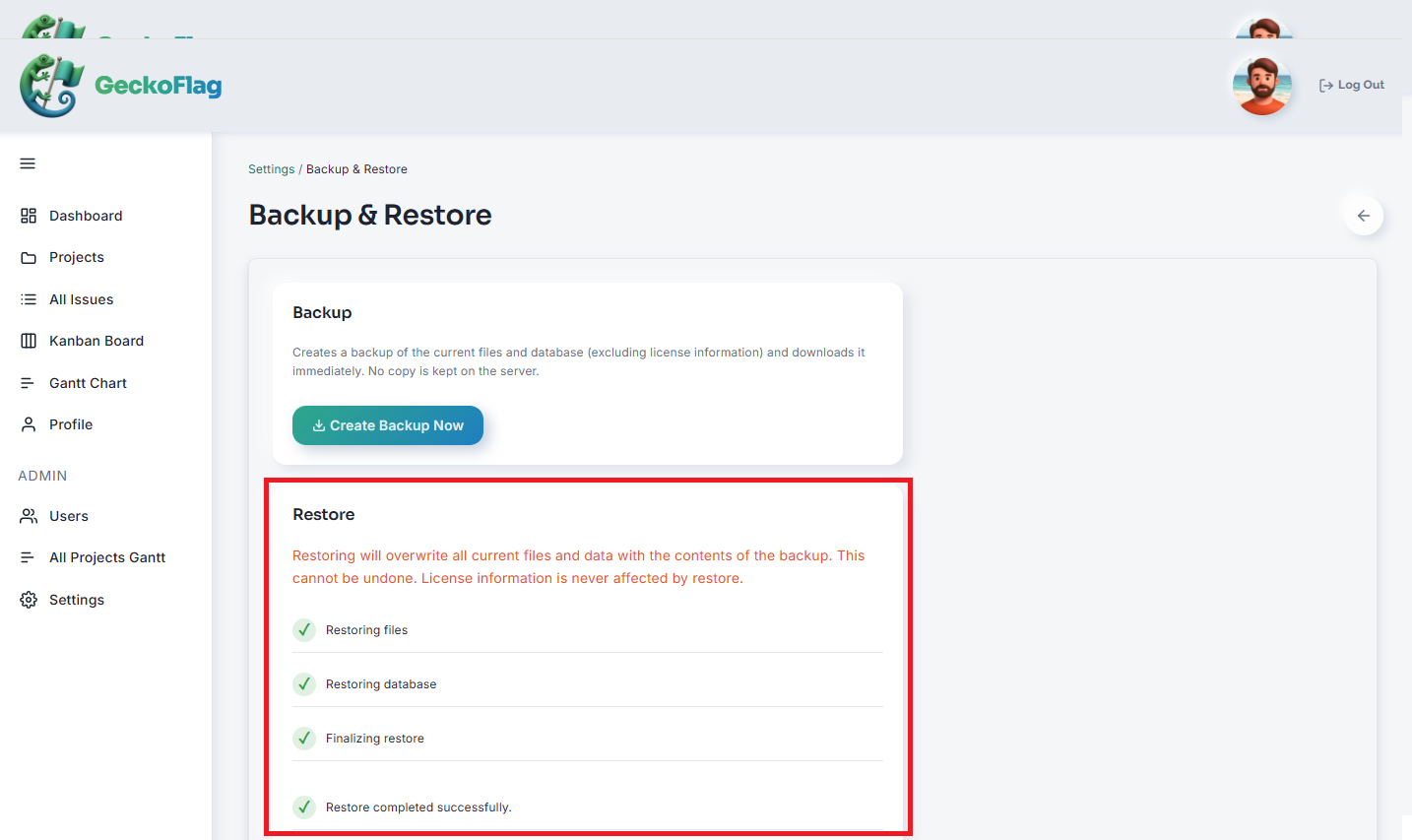Select All Projects Gantt menu item
1412x840 pixels.
[107, 557]
